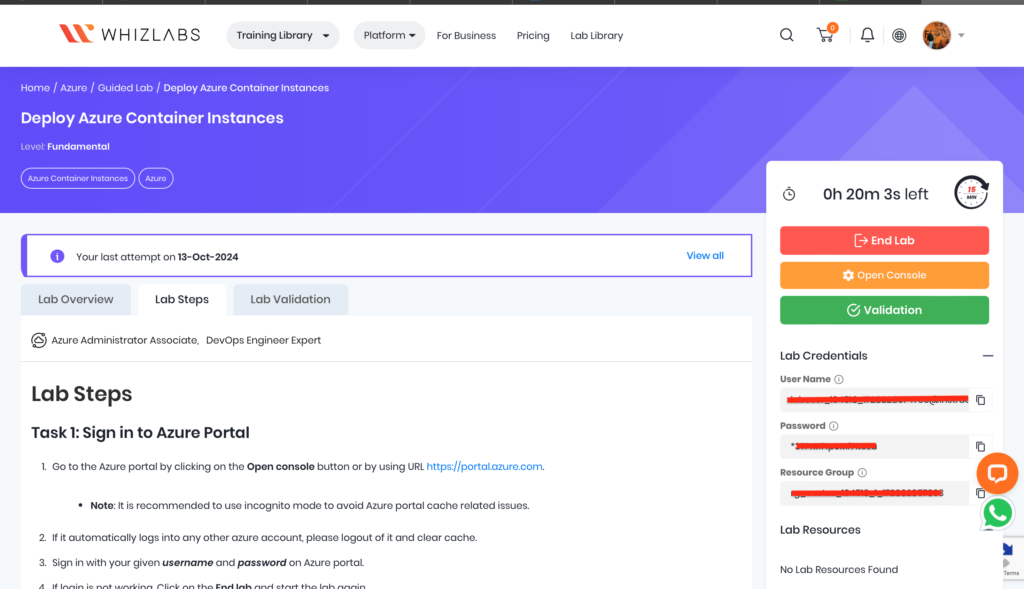Go to For Business page
This screenshot has height=589, width=1024.
(x=466, y=35)
